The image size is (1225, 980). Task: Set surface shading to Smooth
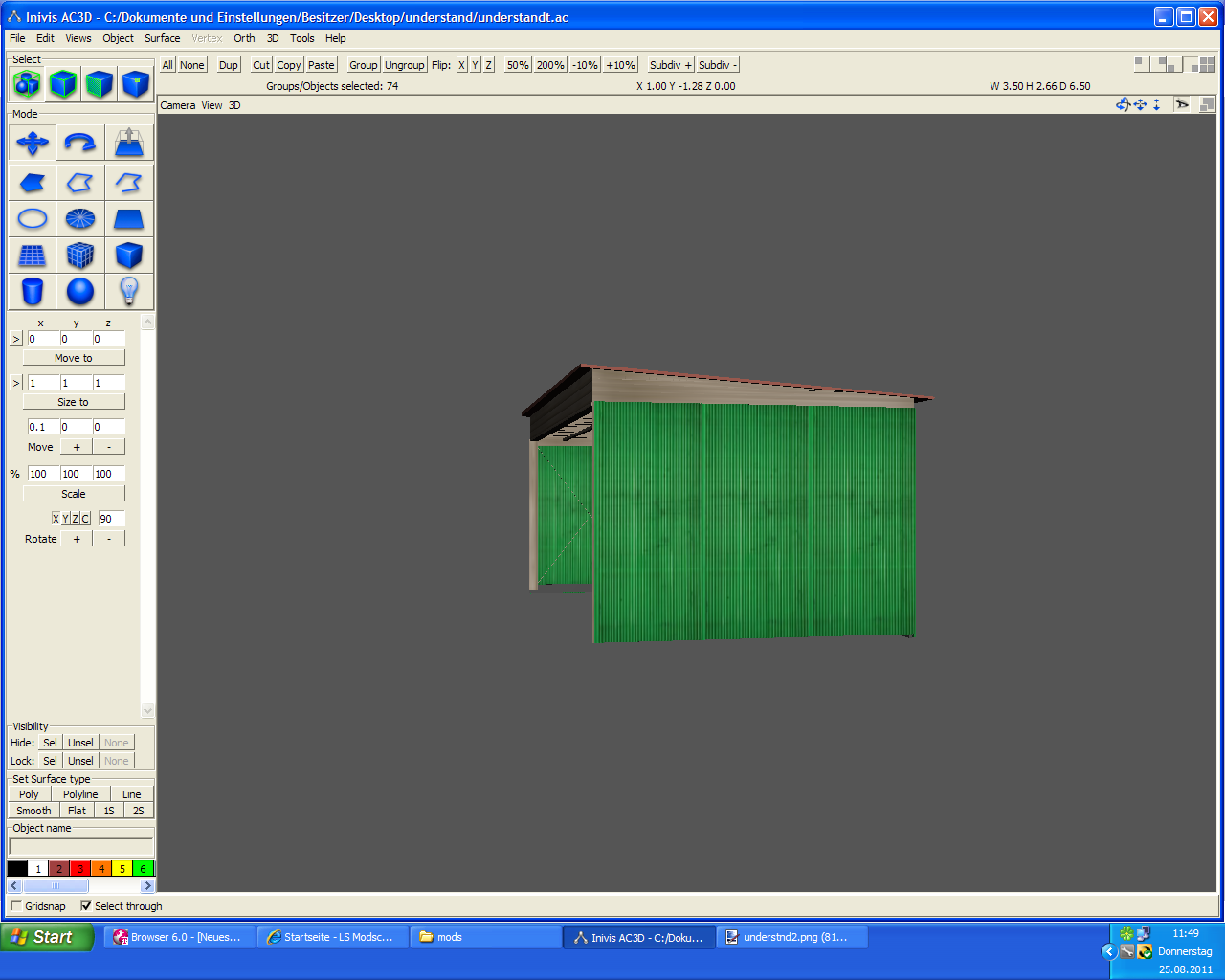[x=33, y=811]
